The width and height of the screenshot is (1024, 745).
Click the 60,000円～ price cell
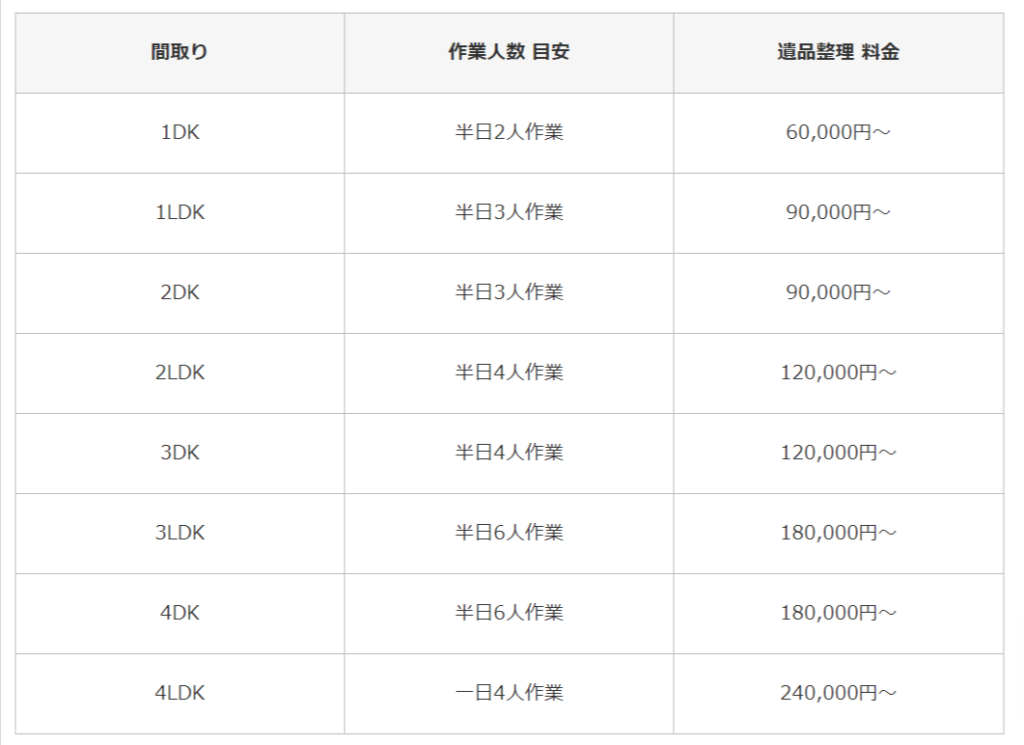pos(838,132)
